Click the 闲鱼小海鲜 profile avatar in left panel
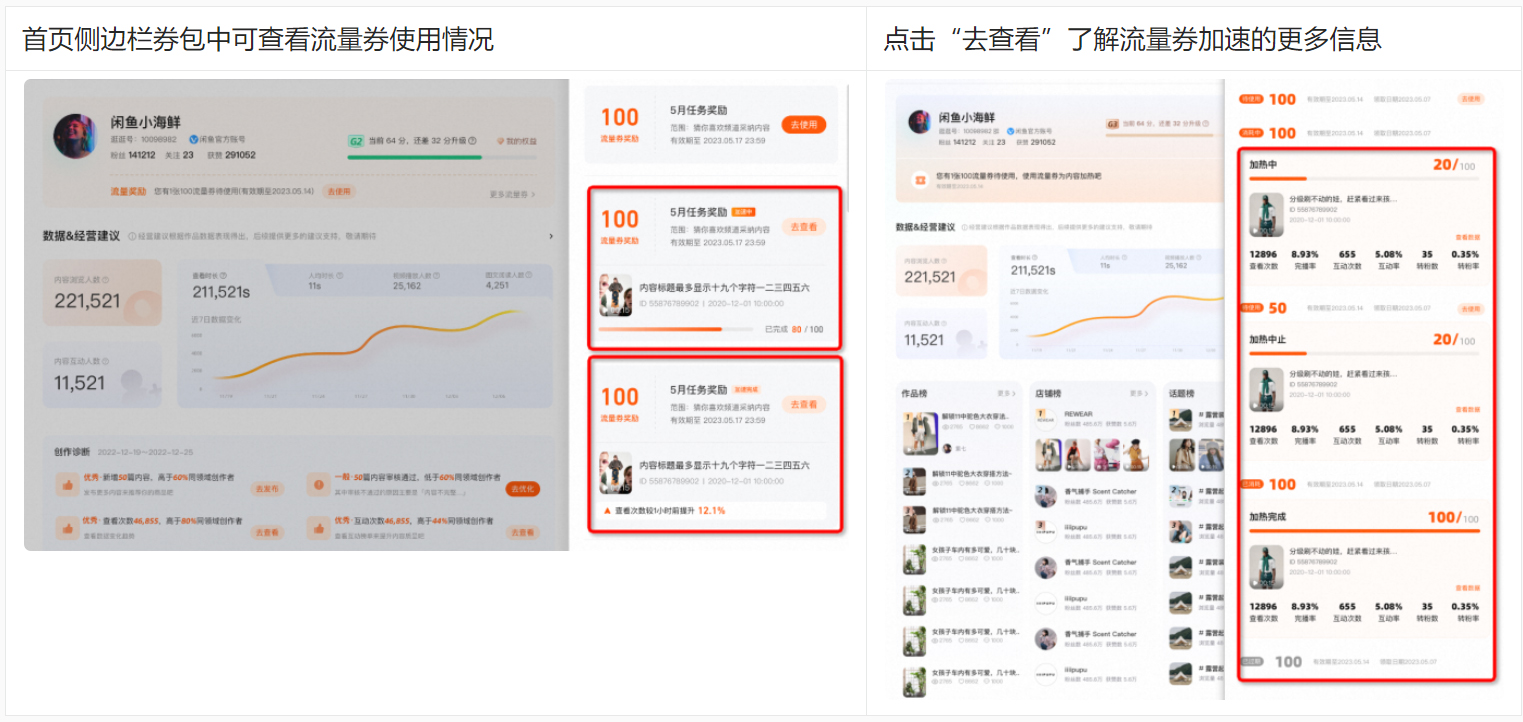 click(x=75, y=135)
